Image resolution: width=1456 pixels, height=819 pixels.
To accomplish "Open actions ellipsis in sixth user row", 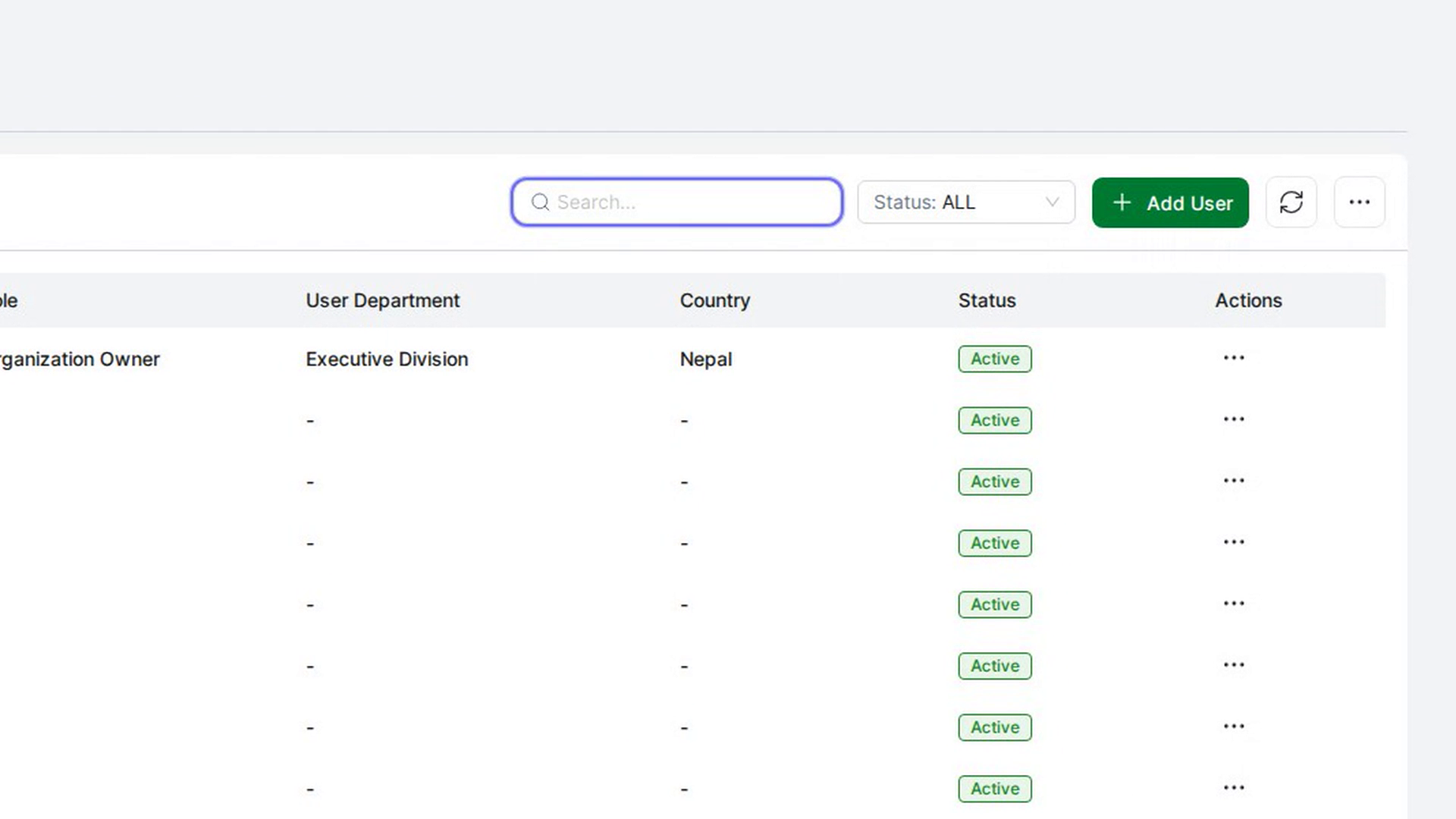I will pyautogui.click(x=1234, y=665).
